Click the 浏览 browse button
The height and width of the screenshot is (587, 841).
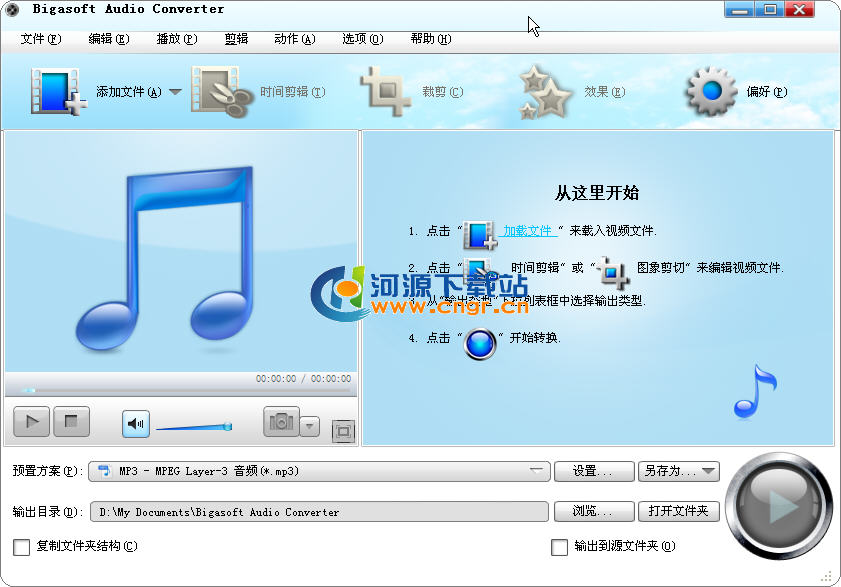[x=594, y=511]
